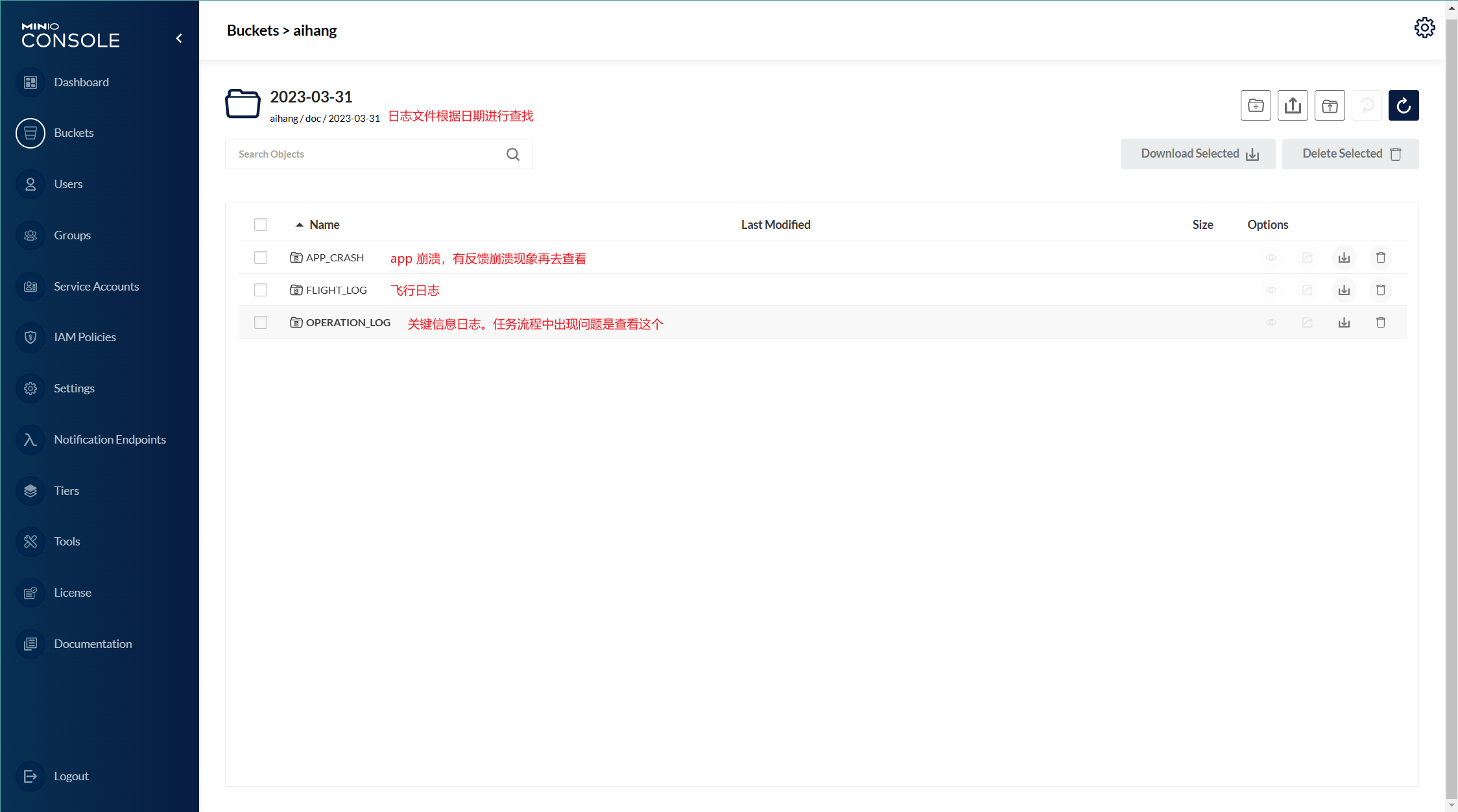
Task: Click the Delete Selected button
Action: tap(1350, 154)
